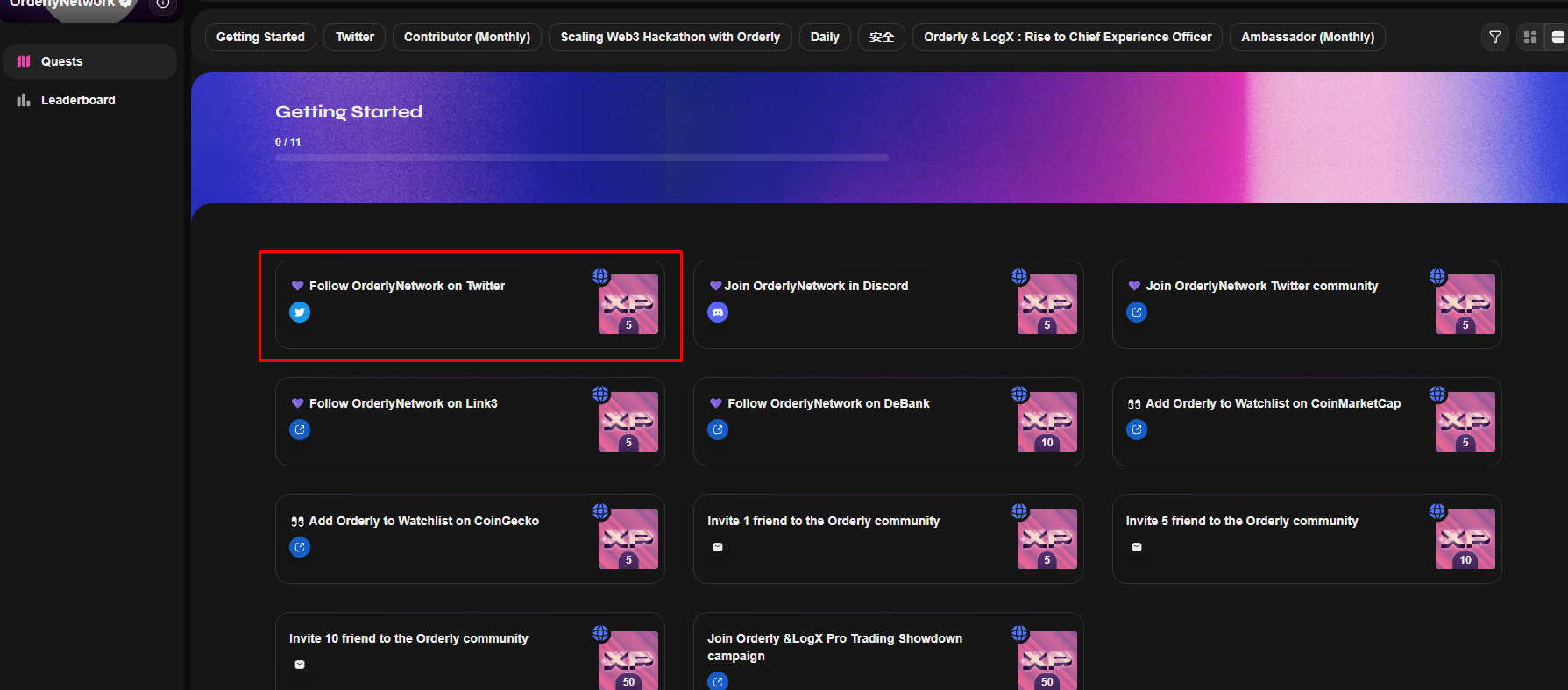Click XP 5 badge on Follow OrderlyNetwork on Twitter
This screenshot has width=1568, height=690.
point(628,304)
